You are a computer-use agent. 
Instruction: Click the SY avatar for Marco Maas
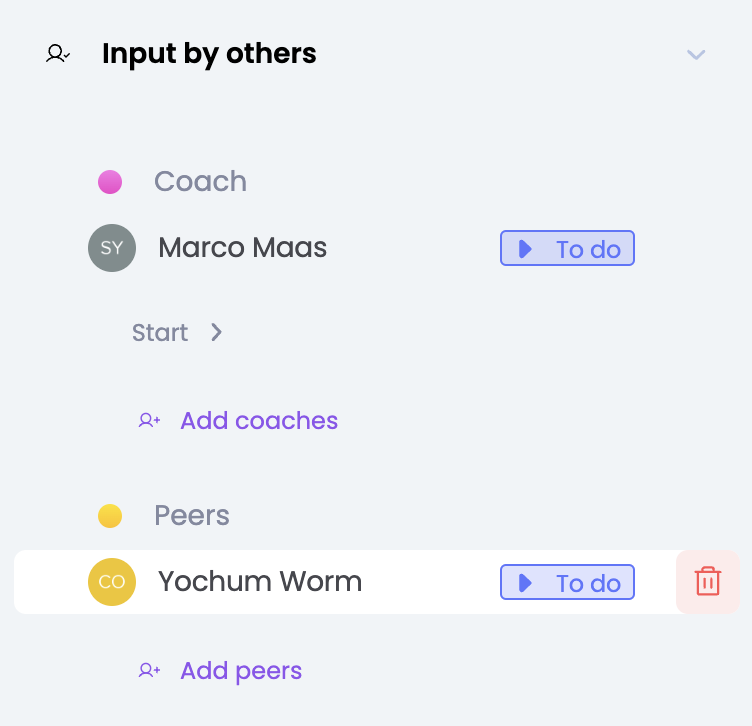click(112, 248)
